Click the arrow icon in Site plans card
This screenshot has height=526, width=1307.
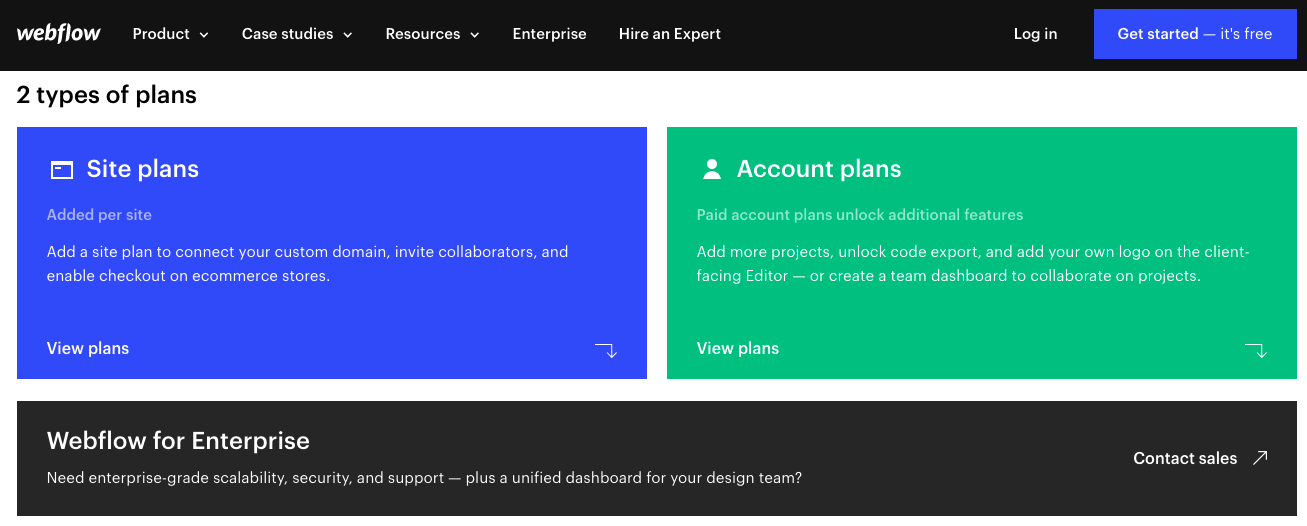tap(606, 350)
